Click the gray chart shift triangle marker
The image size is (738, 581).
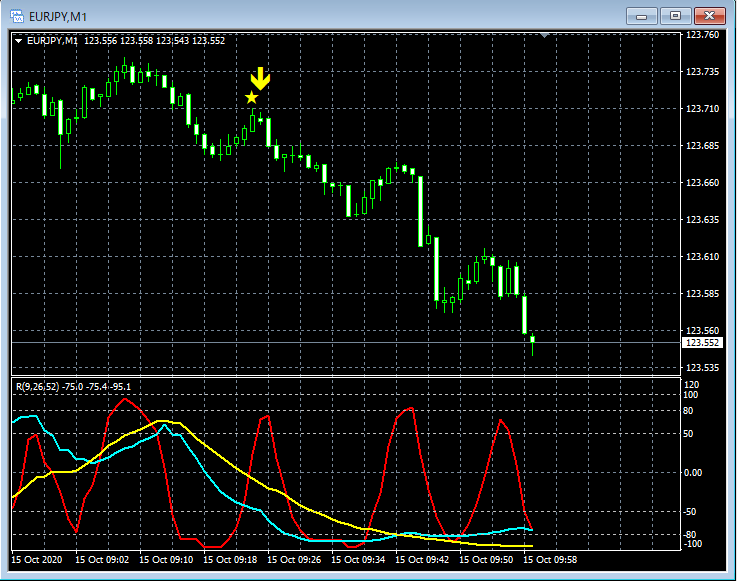(545, 36)
